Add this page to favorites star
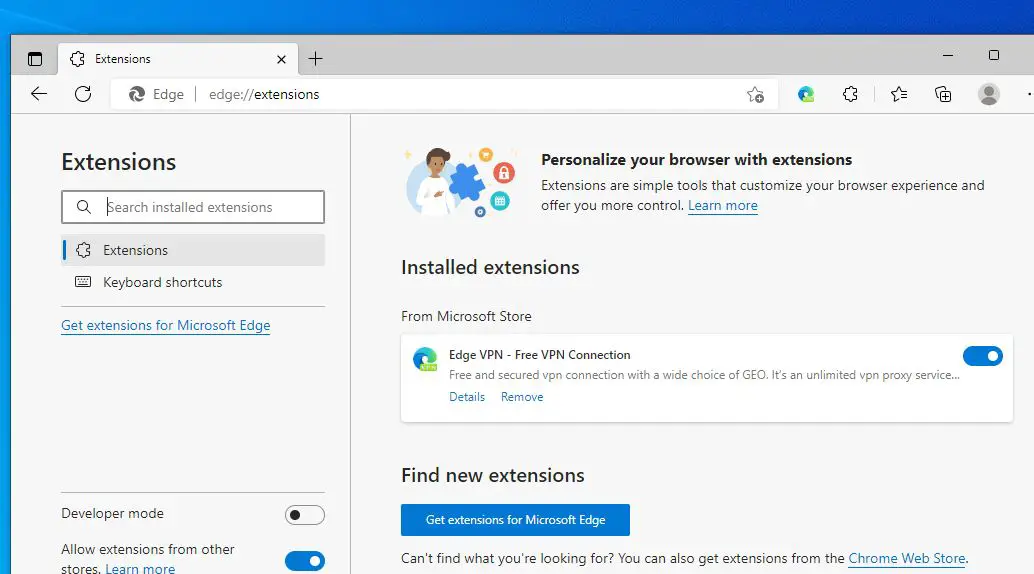The width and height of the screenshot is (1034, 574). click(x=755, y=94)
